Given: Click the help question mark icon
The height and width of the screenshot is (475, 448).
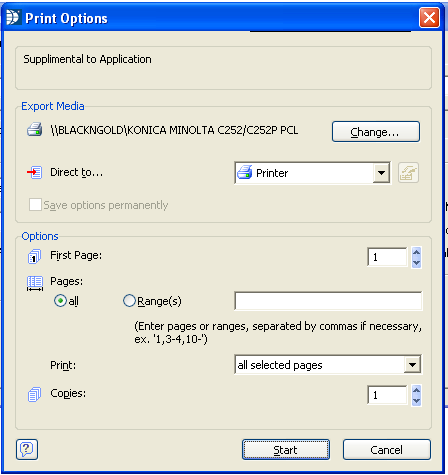Looking at the screenshot, I should pyautogui.click(x=27, y=449).
